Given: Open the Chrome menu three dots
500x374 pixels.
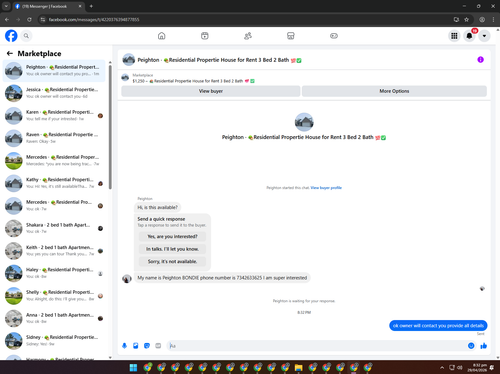Looking at the screenshot, I should pyautogui.click(x=493, y=20).
